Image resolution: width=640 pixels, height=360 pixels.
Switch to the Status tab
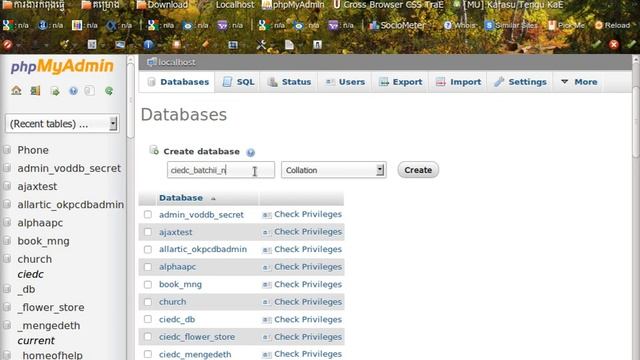(289, 82)
